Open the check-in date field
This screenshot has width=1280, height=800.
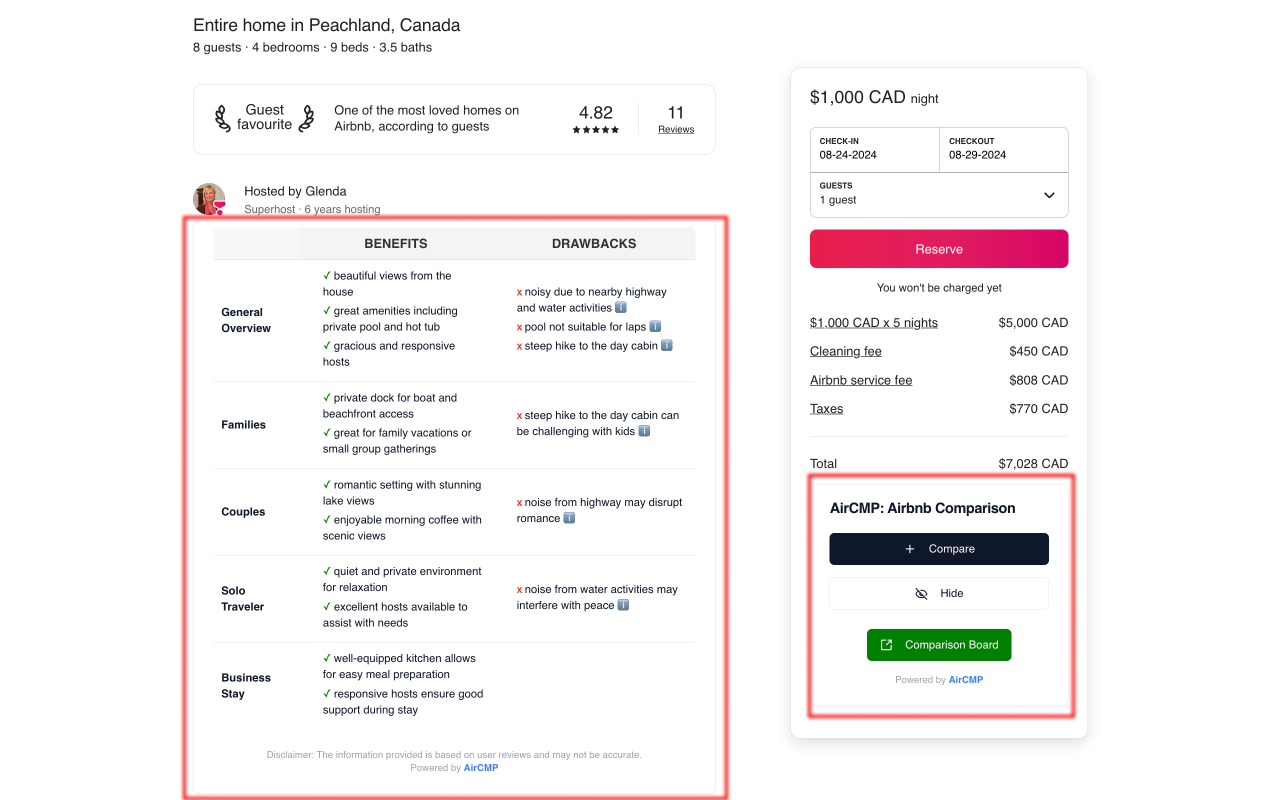(x=874, y=150)
